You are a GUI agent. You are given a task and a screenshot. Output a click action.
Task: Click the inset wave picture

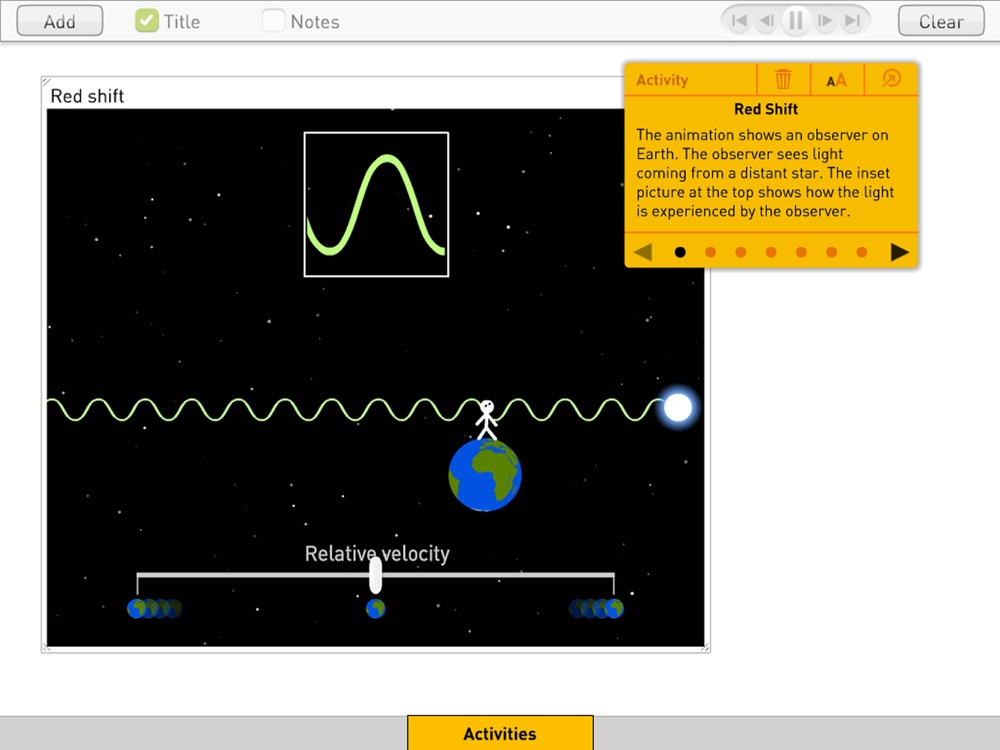point(376,205)
